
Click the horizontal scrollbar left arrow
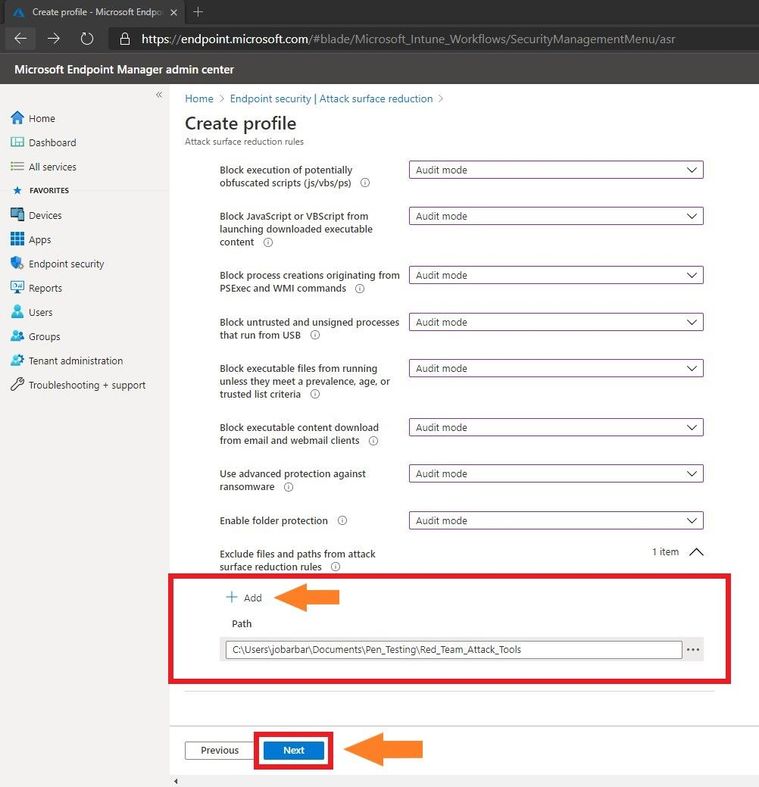(176, 781)
